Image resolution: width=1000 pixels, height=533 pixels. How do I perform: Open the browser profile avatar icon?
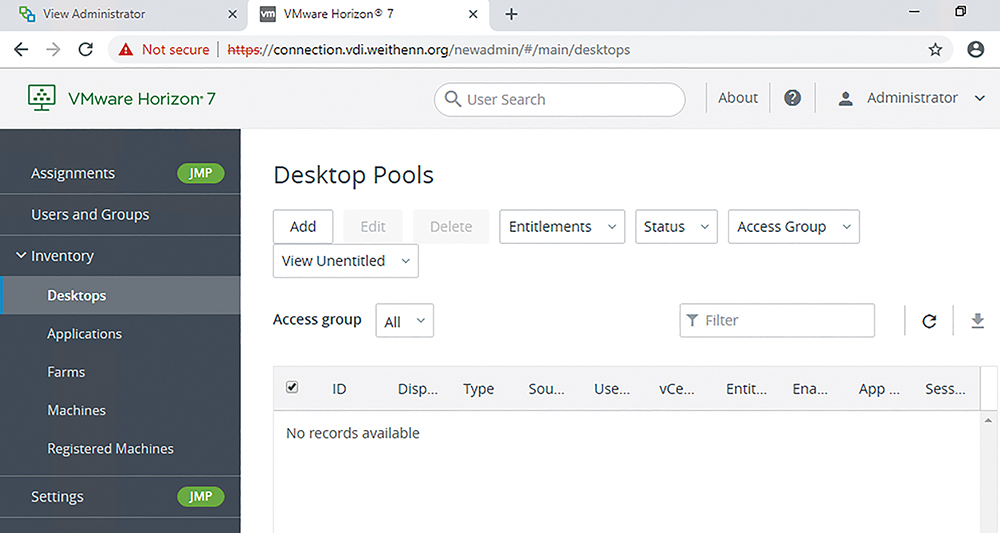[975, 49]
